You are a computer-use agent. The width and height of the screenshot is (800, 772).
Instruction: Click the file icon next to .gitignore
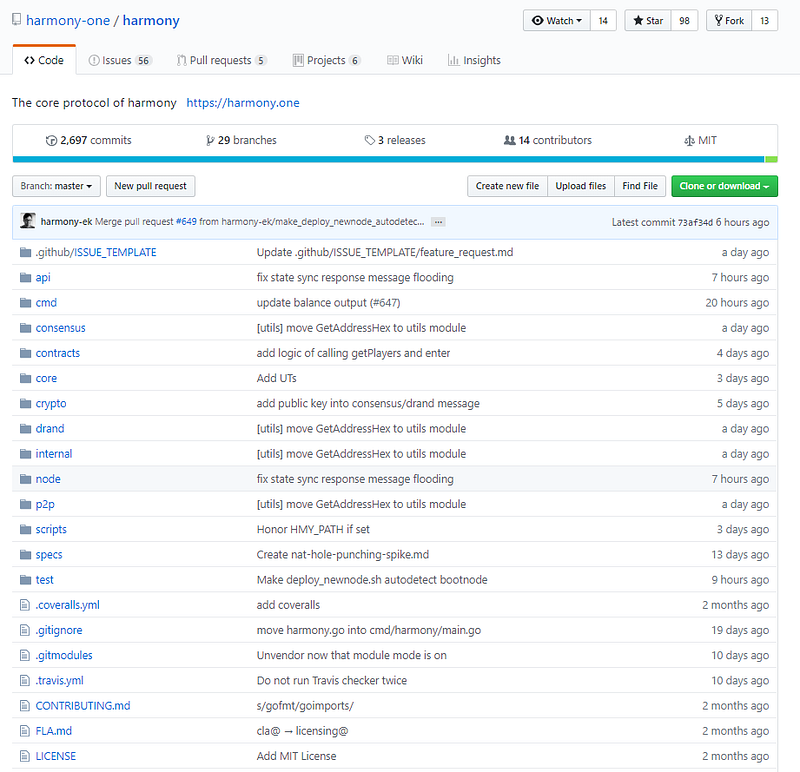point(24,630)
